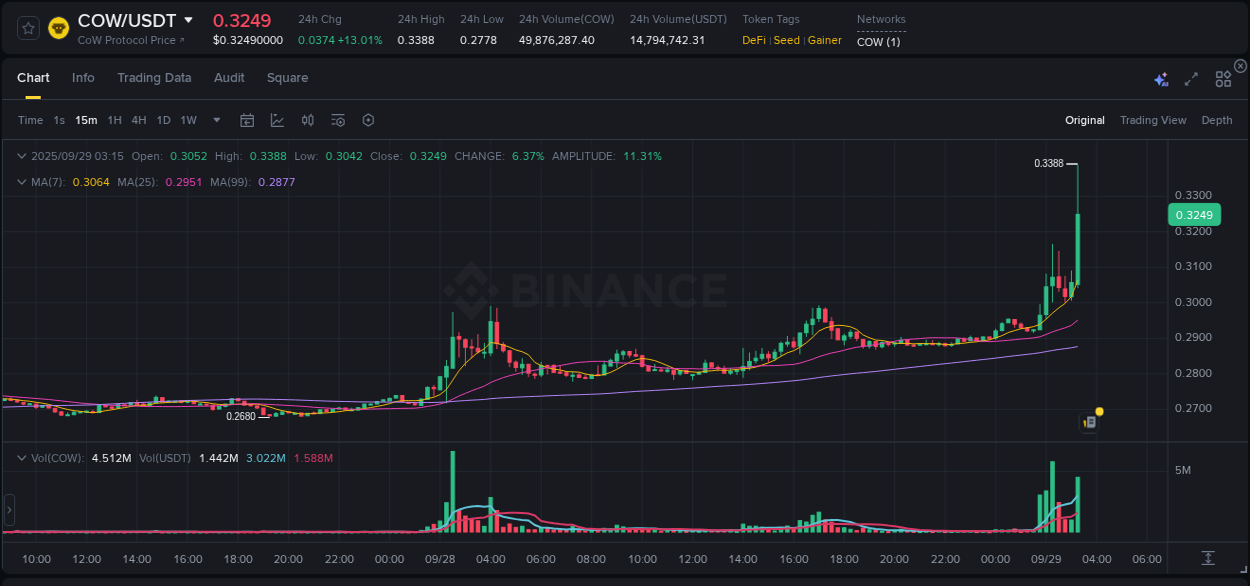1250x586 pixels.
Task: Click the yellow dot marker on the chart
Action: pyautogui.click(x=1098, y=411)
